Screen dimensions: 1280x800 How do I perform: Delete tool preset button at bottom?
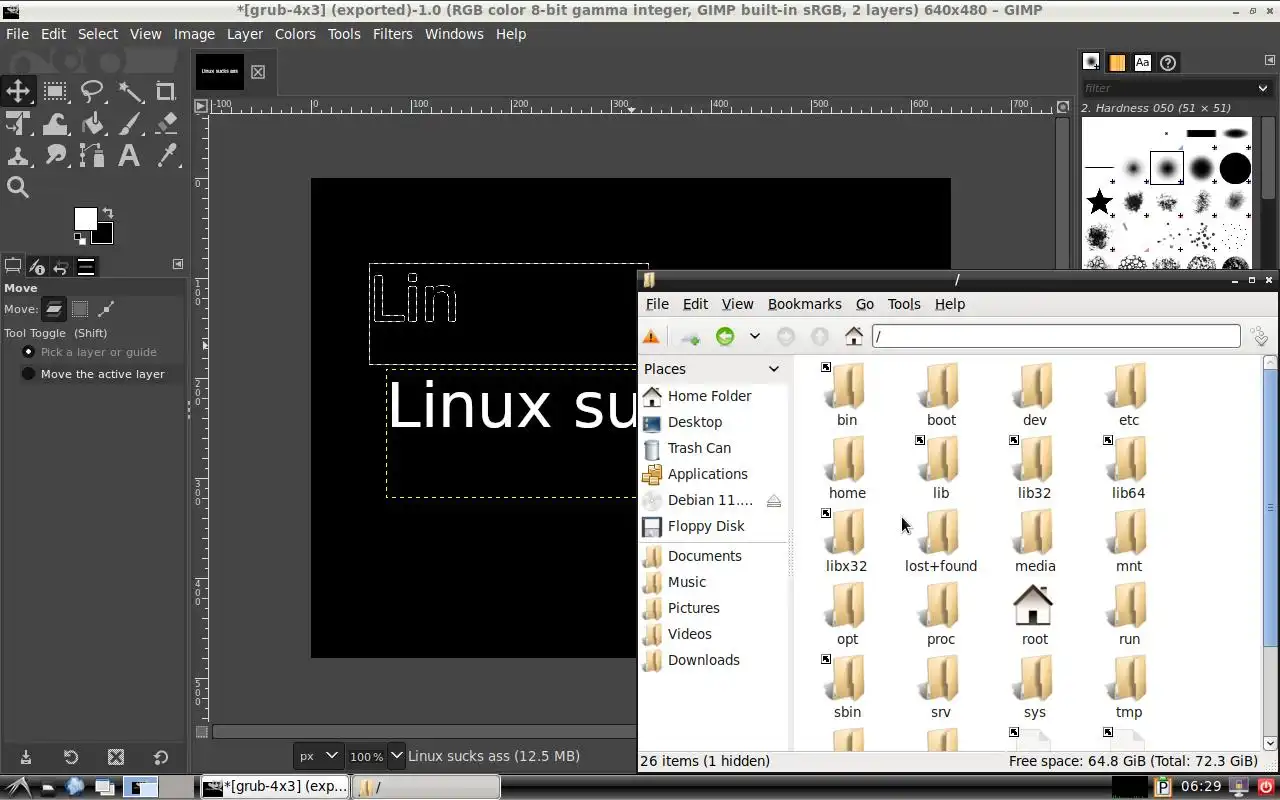tap(116, 757)
